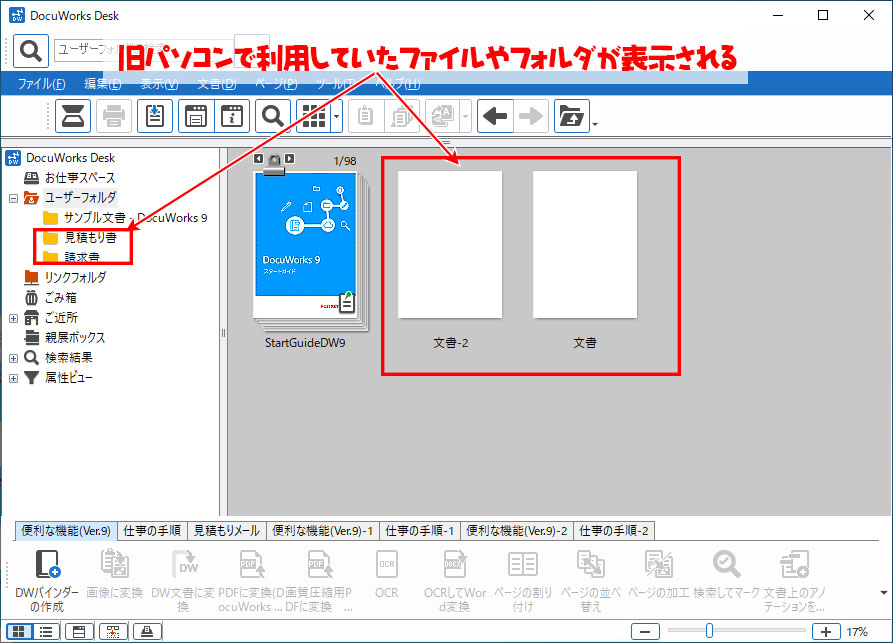Select the DocuWorks Desk root tree node

[71, 158]
